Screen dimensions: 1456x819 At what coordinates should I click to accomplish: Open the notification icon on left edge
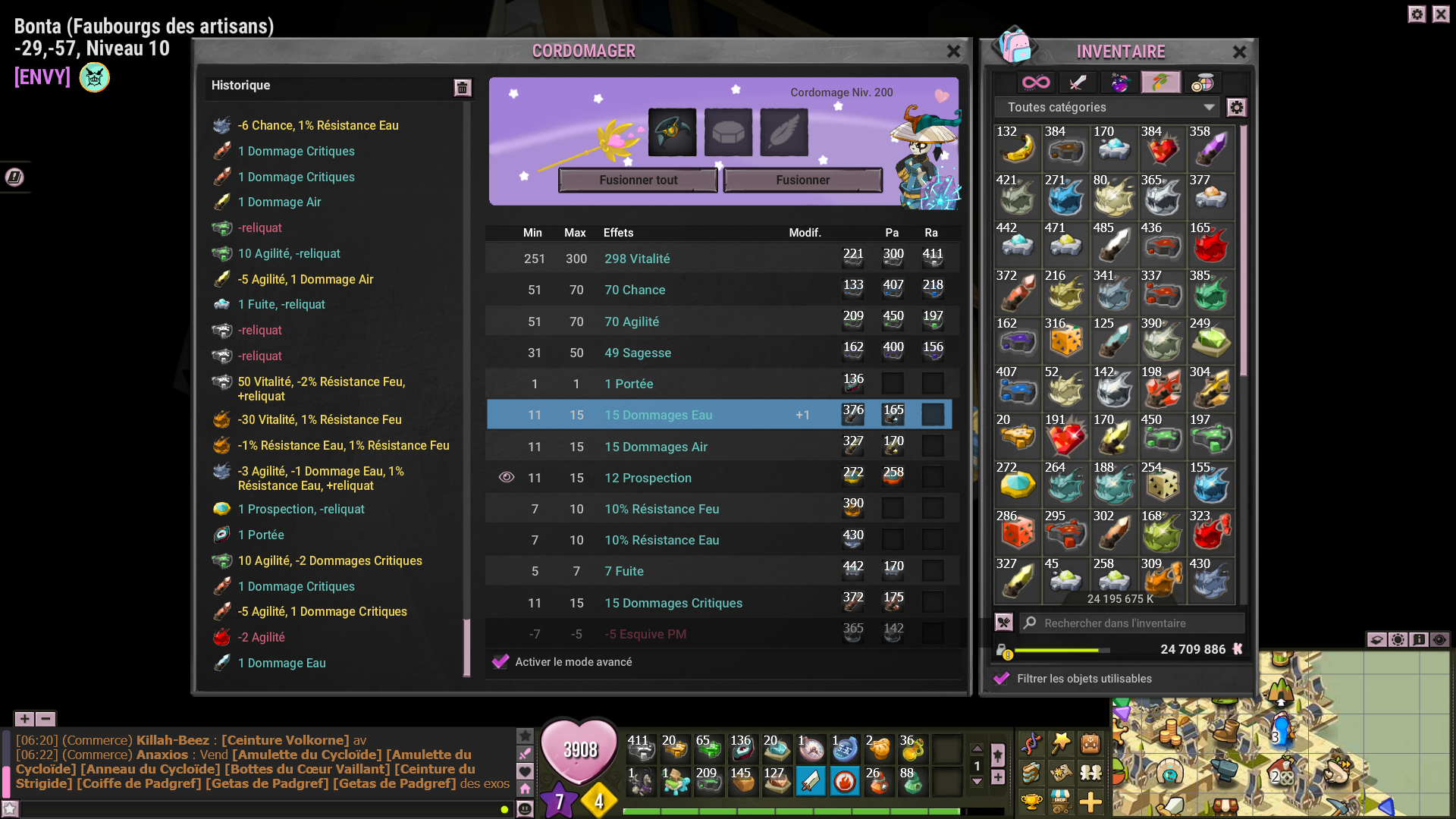[x=14, y=177]
